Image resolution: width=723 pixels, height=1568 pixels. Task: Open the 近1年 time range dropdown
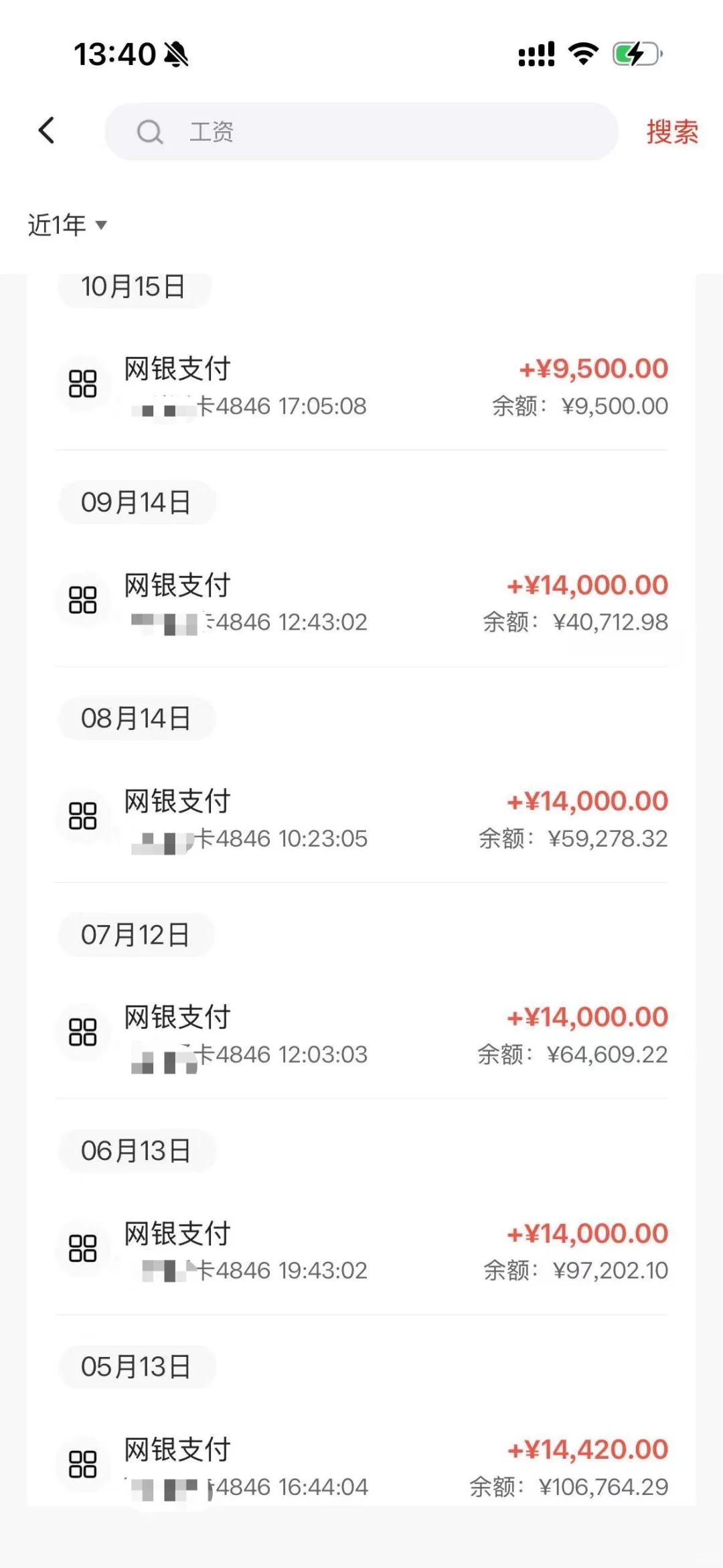pos(67,225)
